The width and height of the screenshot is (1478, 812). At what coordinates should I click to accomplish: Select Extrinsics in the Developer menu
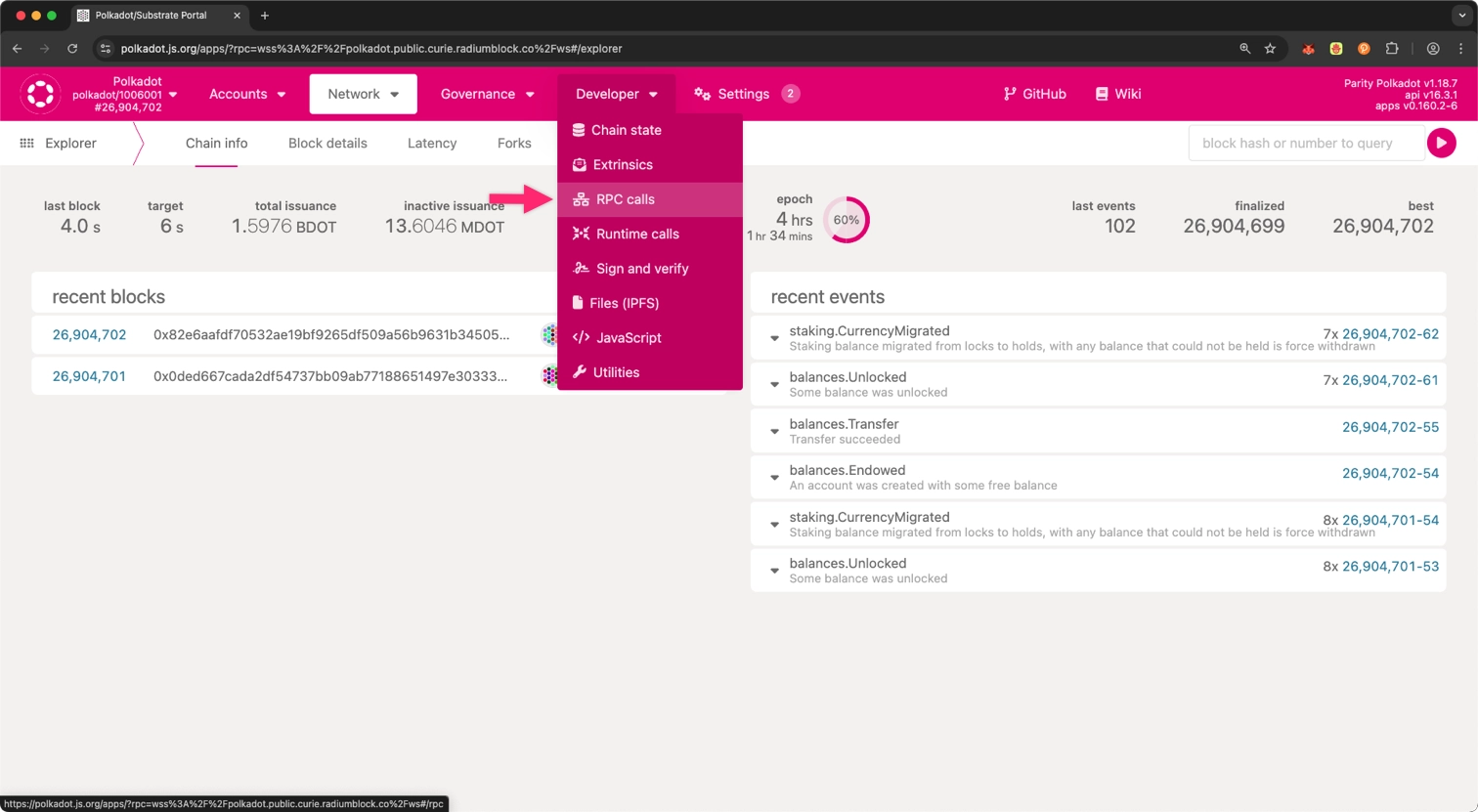pyautogui.click(x=650, y=165)
